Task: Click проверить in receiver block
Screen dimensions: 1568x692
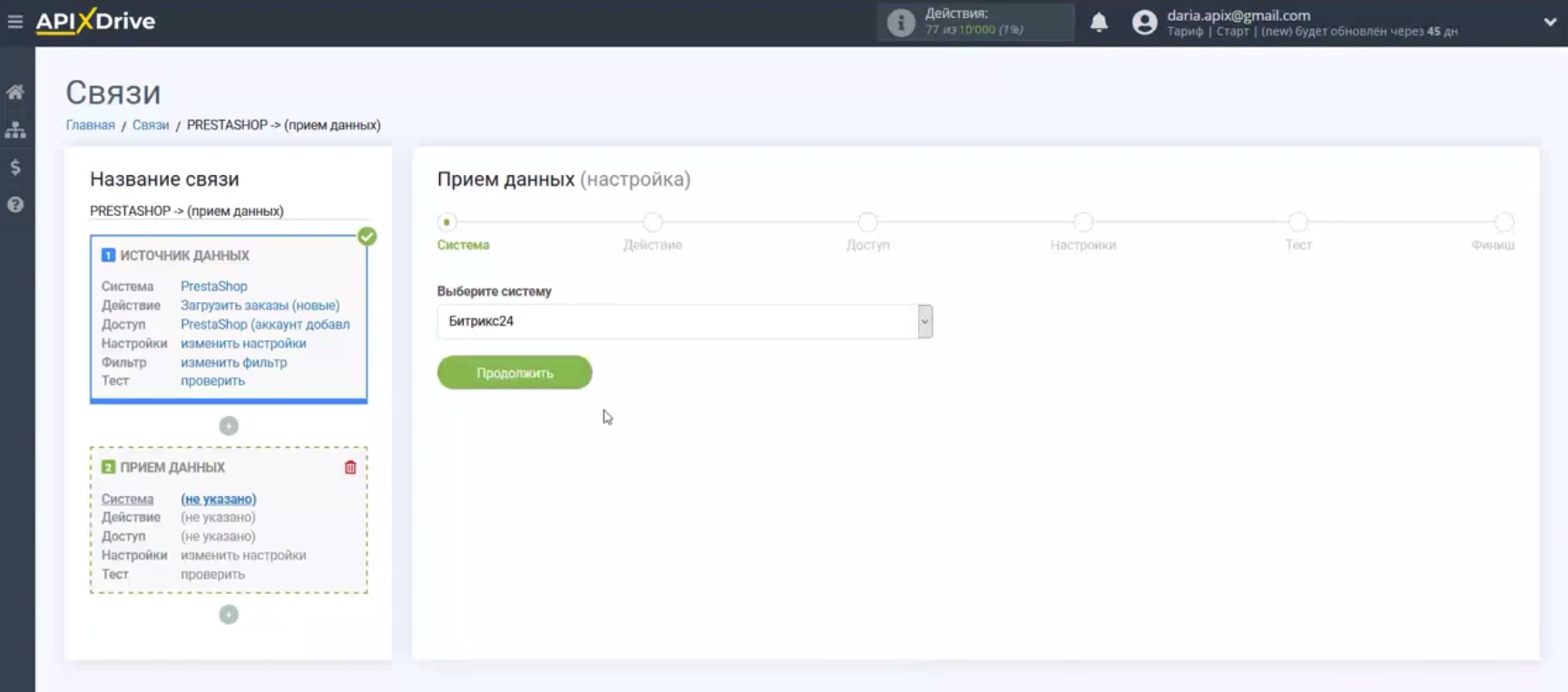Action: (x=212, y=574)
